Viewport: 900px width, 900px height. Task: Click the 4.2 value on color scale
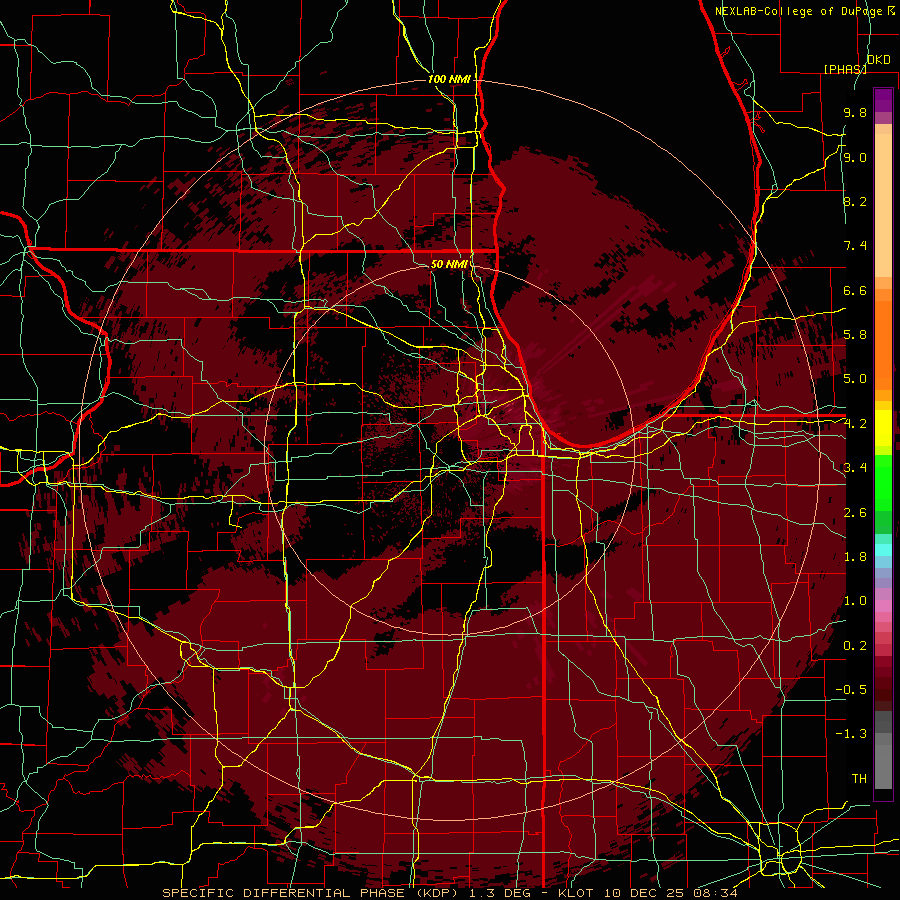(855, 424)
